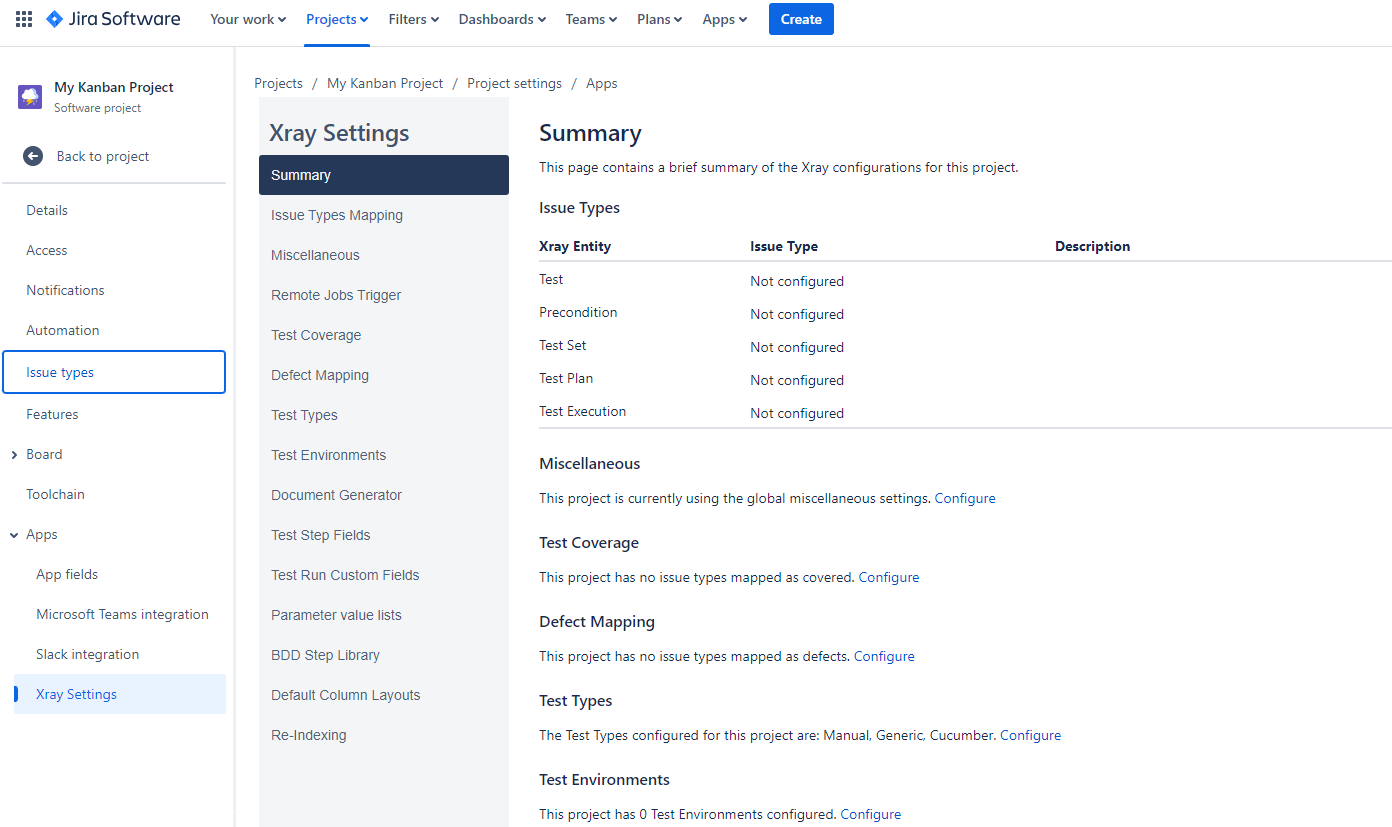Click Configure link under Test Types heading
1392x827 pixels.
[x=1030, y=735]
